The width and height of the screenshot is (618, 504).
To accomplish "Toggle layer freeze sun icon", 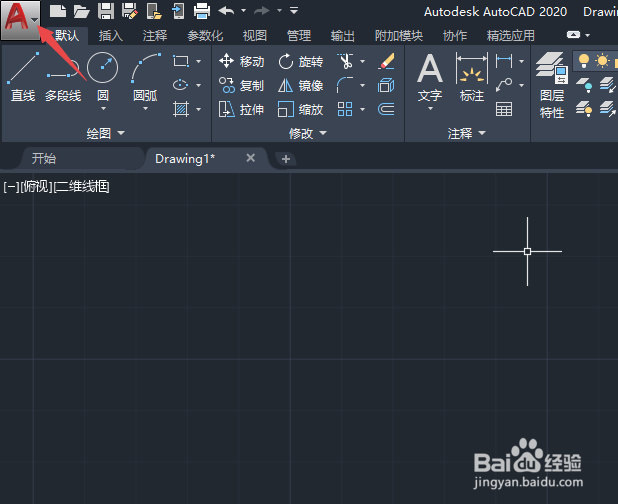I will click(602, 61).
